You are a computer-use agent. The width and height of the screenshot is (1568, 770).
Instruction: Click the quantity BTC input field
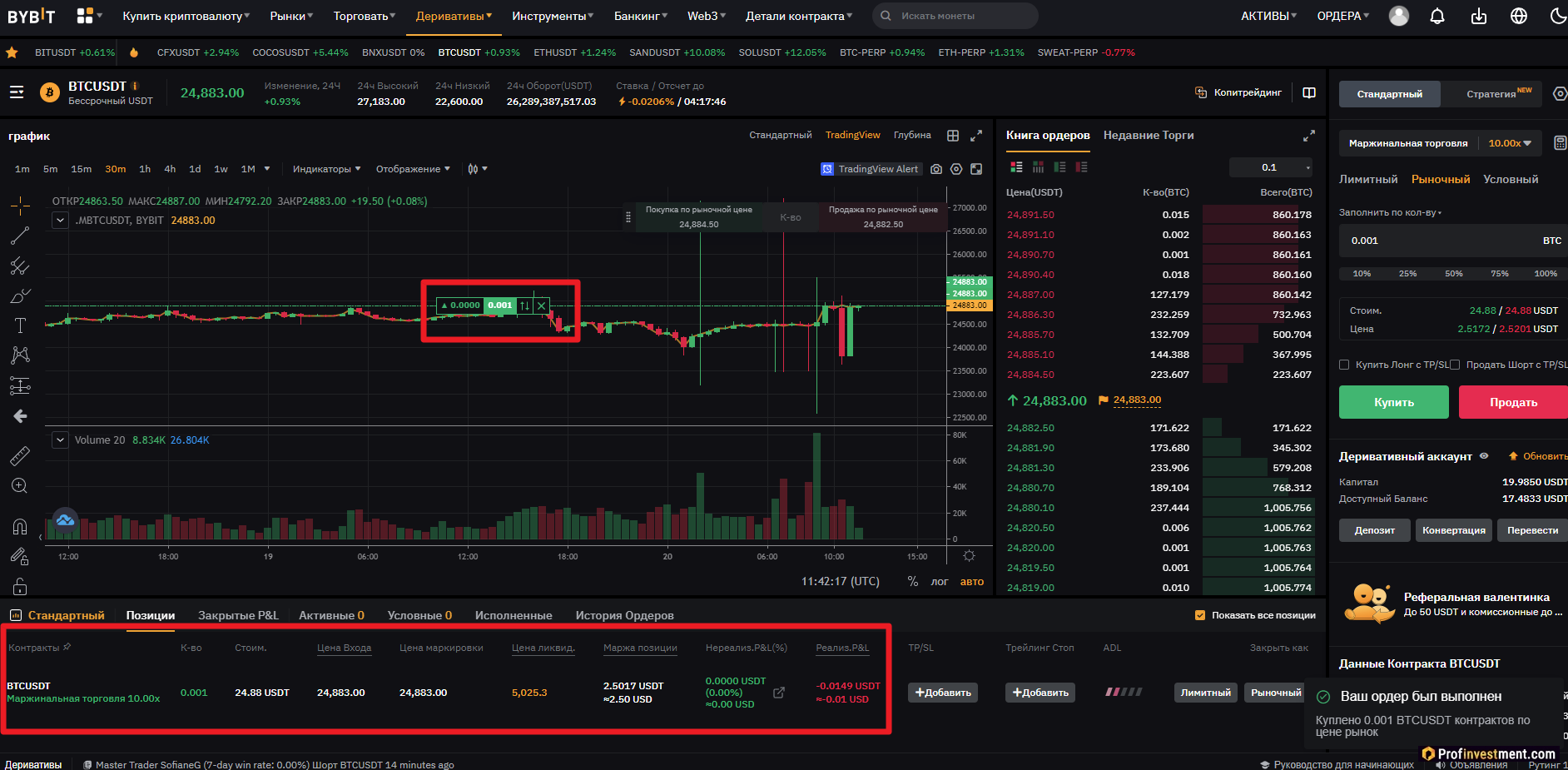[x=1453, y=241]
